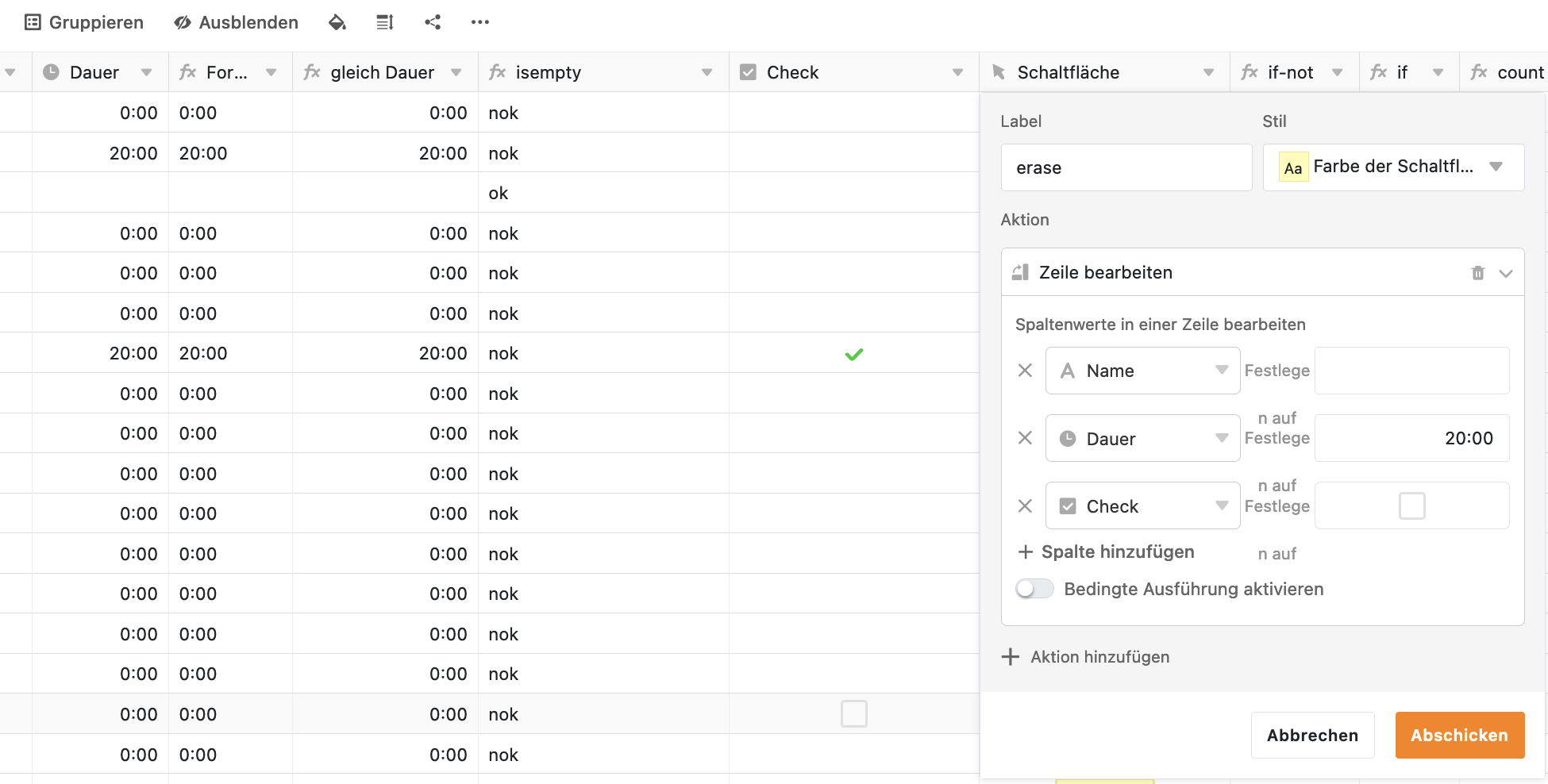Open the Farbe der Schaltfläche style dropdown
The height and width of the screenshot is (784, 1548).
click(1393, 167)
